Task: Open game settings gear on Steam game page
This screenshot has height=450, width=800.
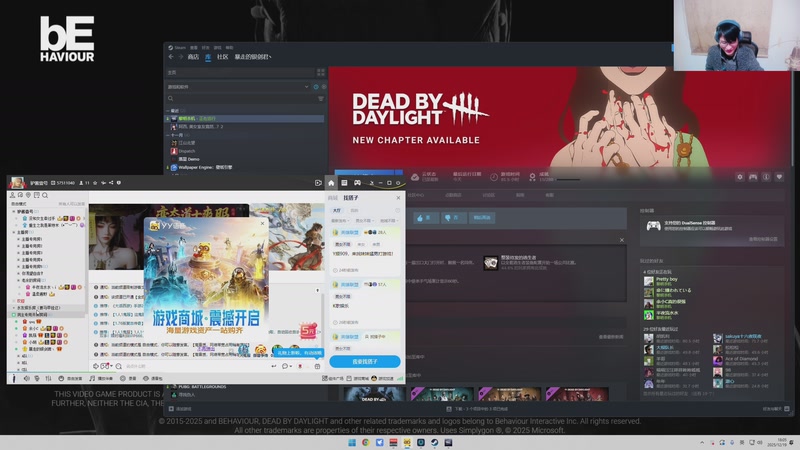Action: (x=740, y=177)
